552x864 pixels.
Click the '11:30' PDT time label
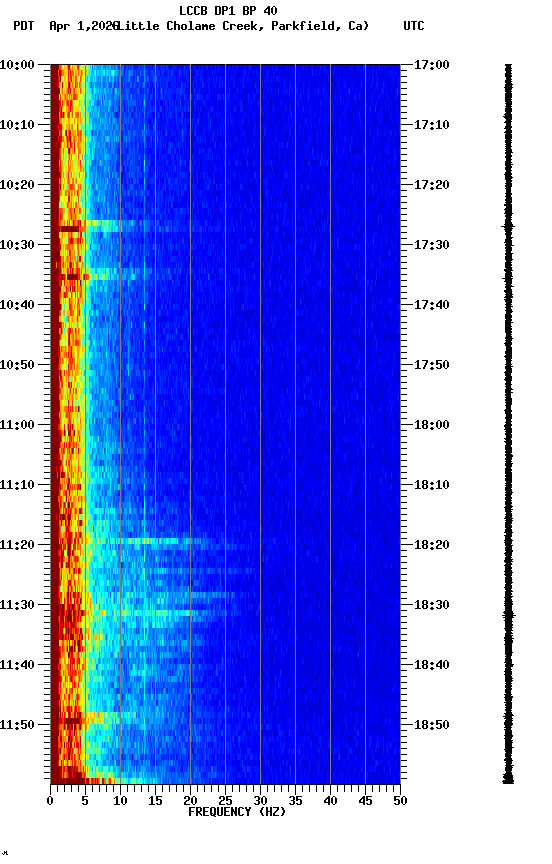click(x=17, y=606)
